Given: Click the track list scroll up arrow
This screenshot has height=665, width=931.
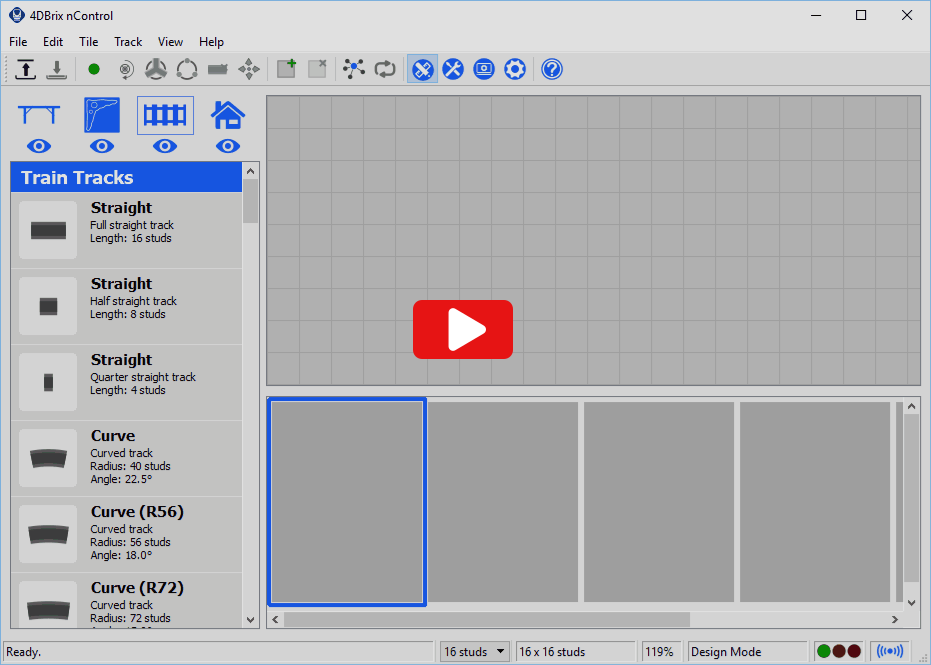Looking at the screenshot, I should tap(251, 171).
